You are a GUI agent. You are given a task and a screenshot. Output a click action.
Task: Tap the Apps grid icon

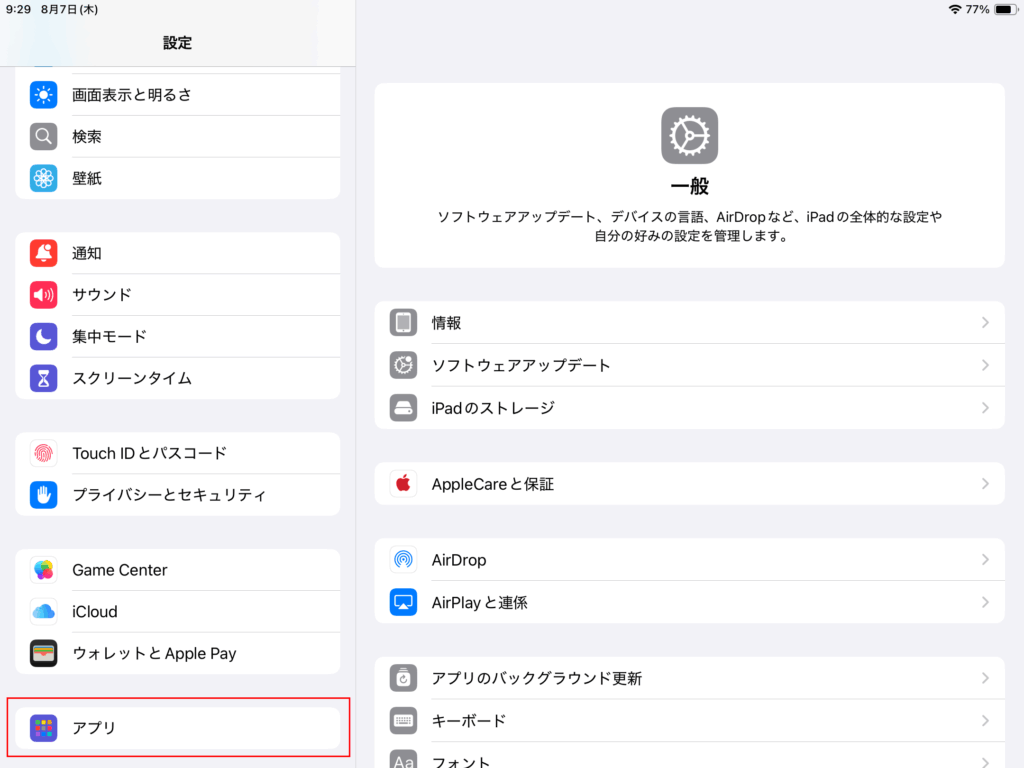43,728
